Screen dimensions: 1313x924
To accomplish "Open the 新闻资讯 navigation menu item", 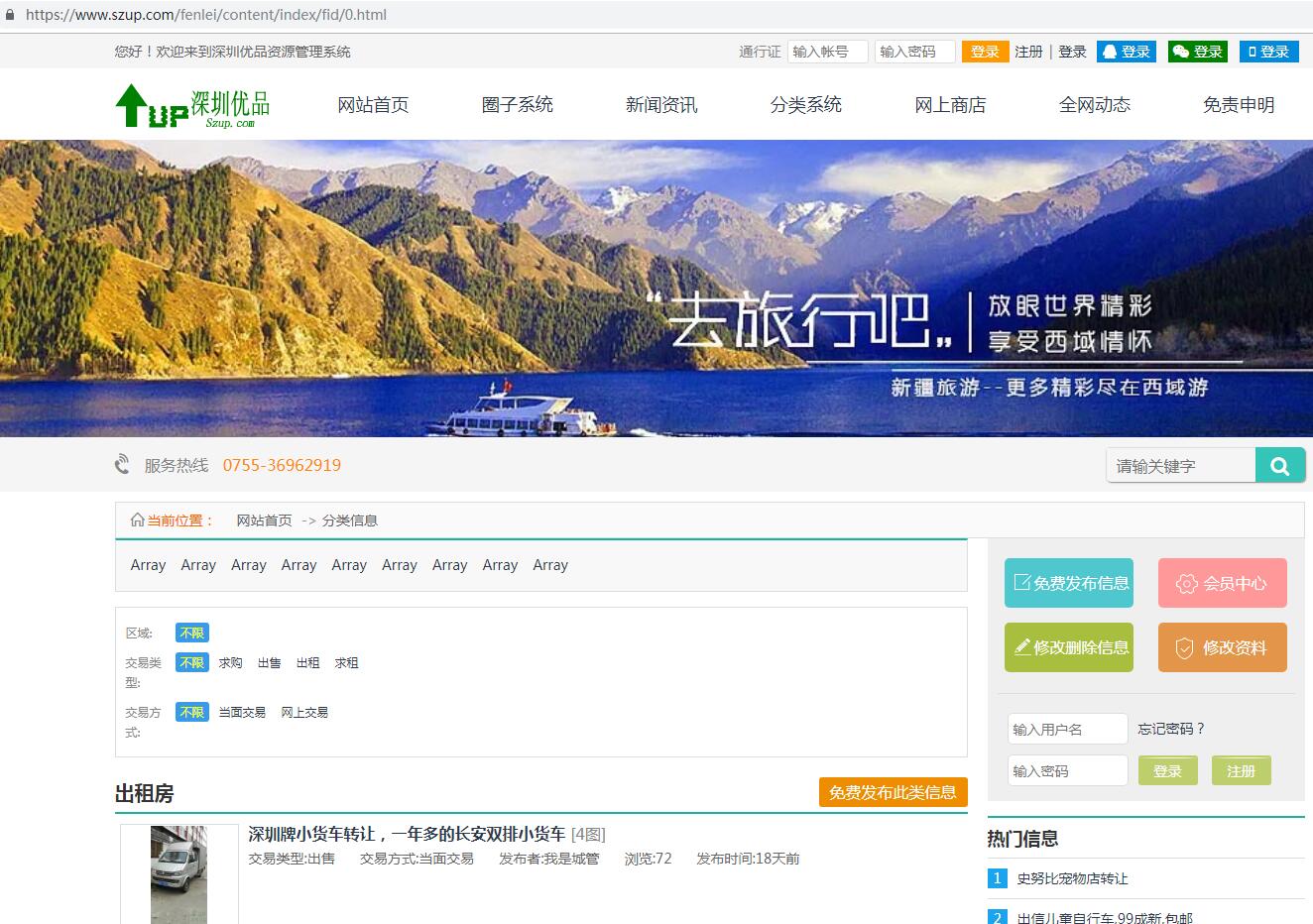I will 660,105.
